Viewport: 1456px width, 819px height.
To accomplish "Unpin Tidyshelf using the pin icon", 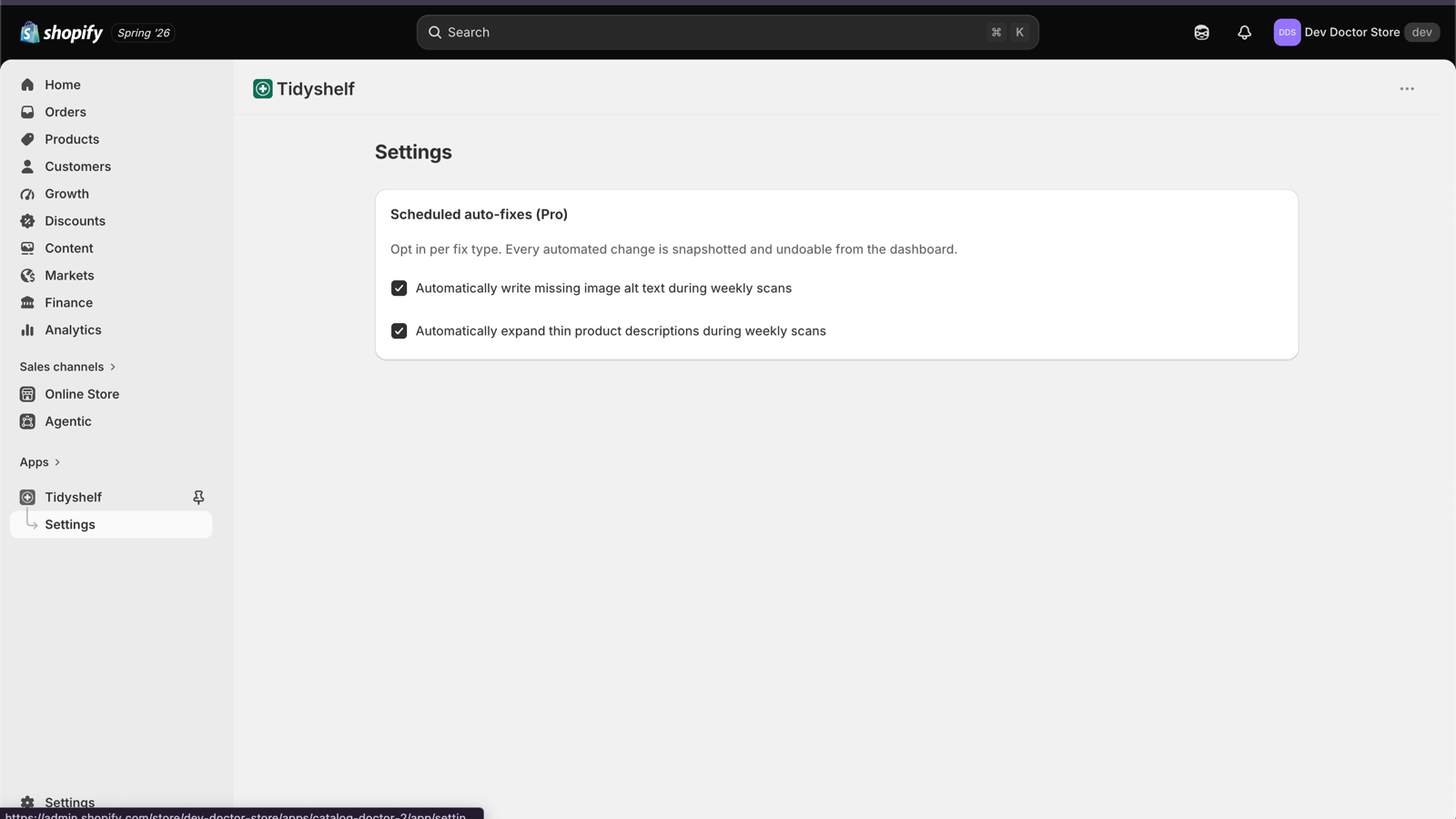I will [x=198, y=497].
